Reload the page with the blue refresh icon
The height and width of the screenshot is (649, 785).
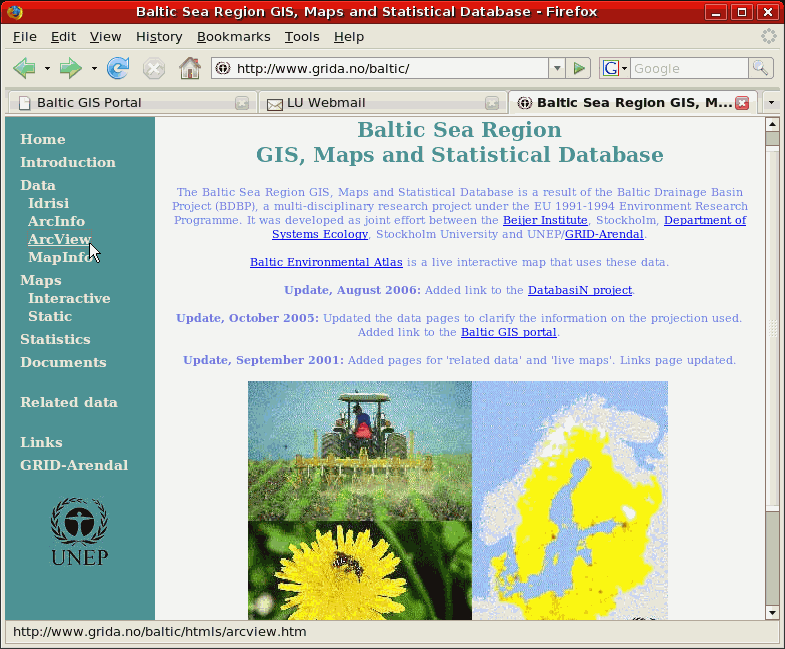click(x=118, y=68)
